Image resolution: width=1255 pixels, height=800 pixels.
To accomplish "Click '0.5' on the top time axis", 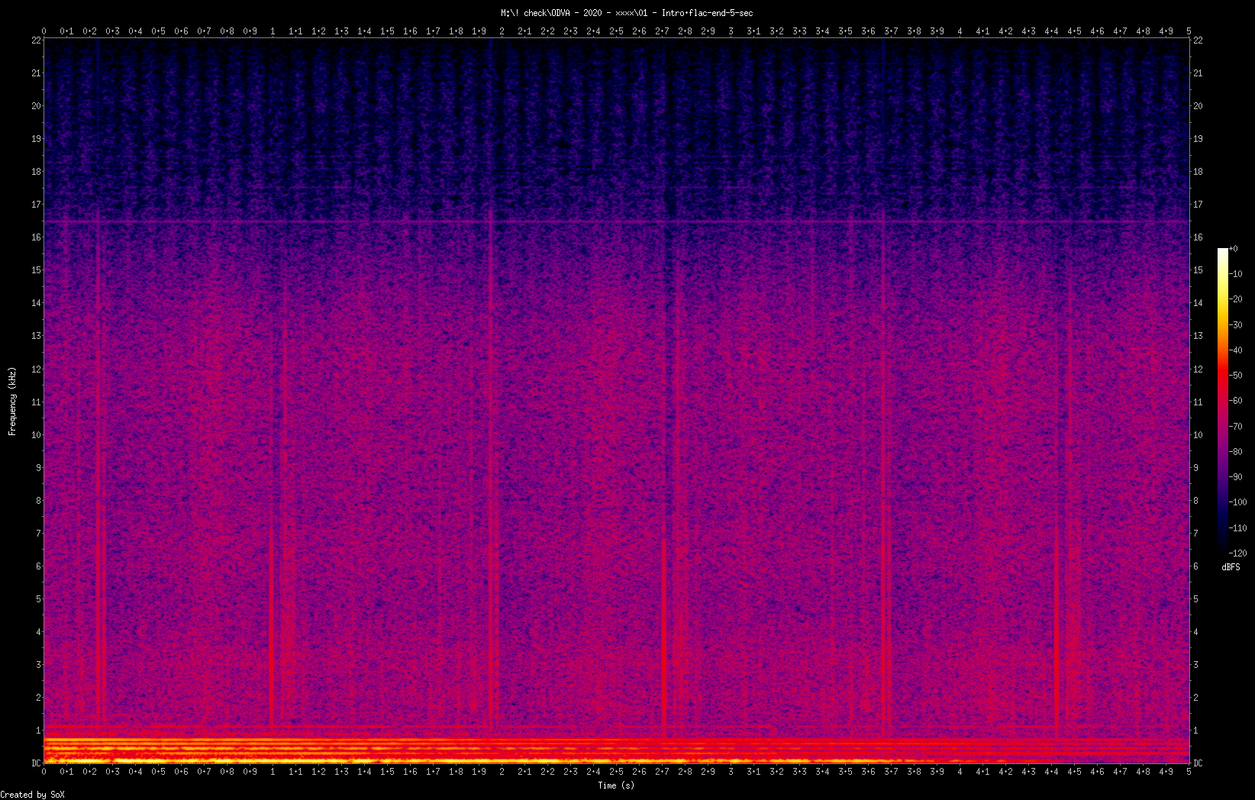I will coord(158,31).
